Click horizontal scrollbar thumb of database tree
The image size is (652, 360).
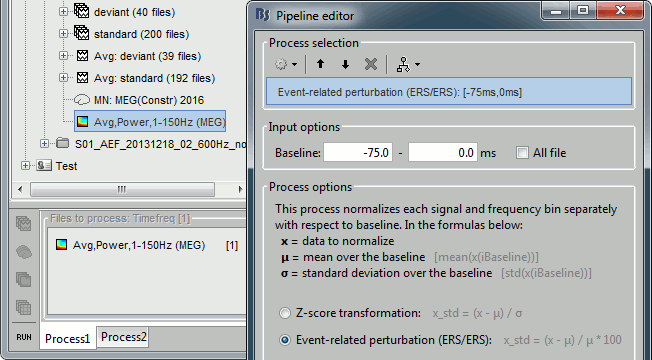pyautogui.click(x=123, y=190)
